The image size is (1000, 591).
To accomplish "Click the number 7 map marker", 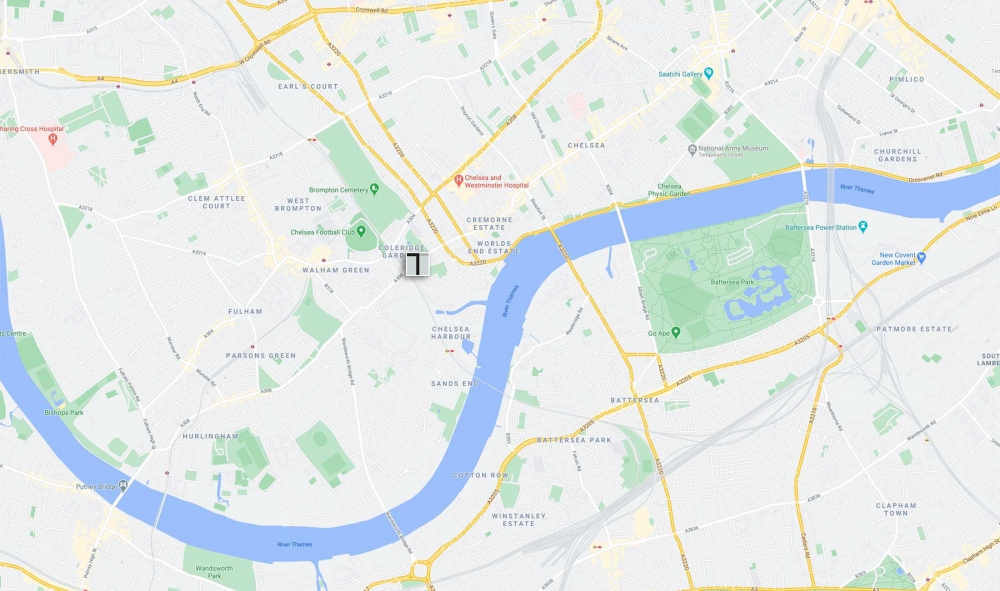I will point(417,264).
